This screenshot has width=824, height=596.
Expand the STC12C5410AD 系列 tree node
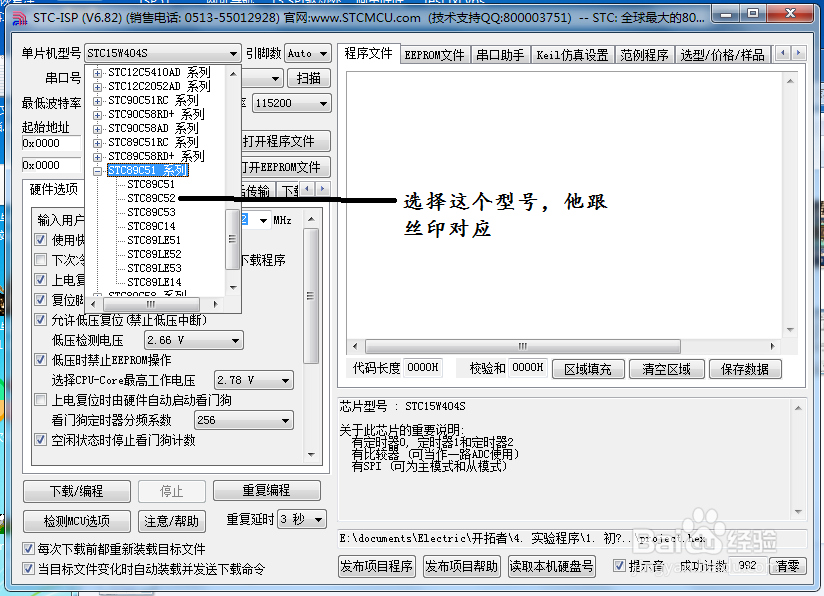click(97, 73)
